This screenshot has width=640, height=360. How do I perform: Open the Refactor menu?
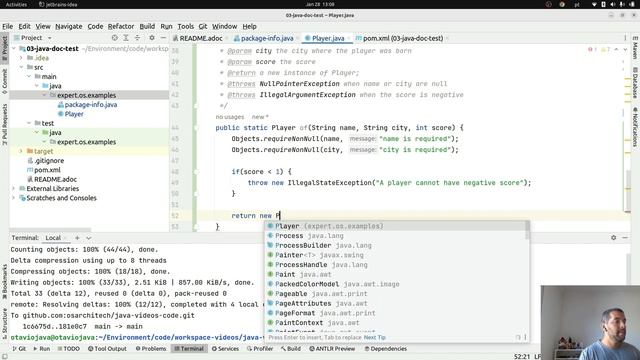coord(121,26)
